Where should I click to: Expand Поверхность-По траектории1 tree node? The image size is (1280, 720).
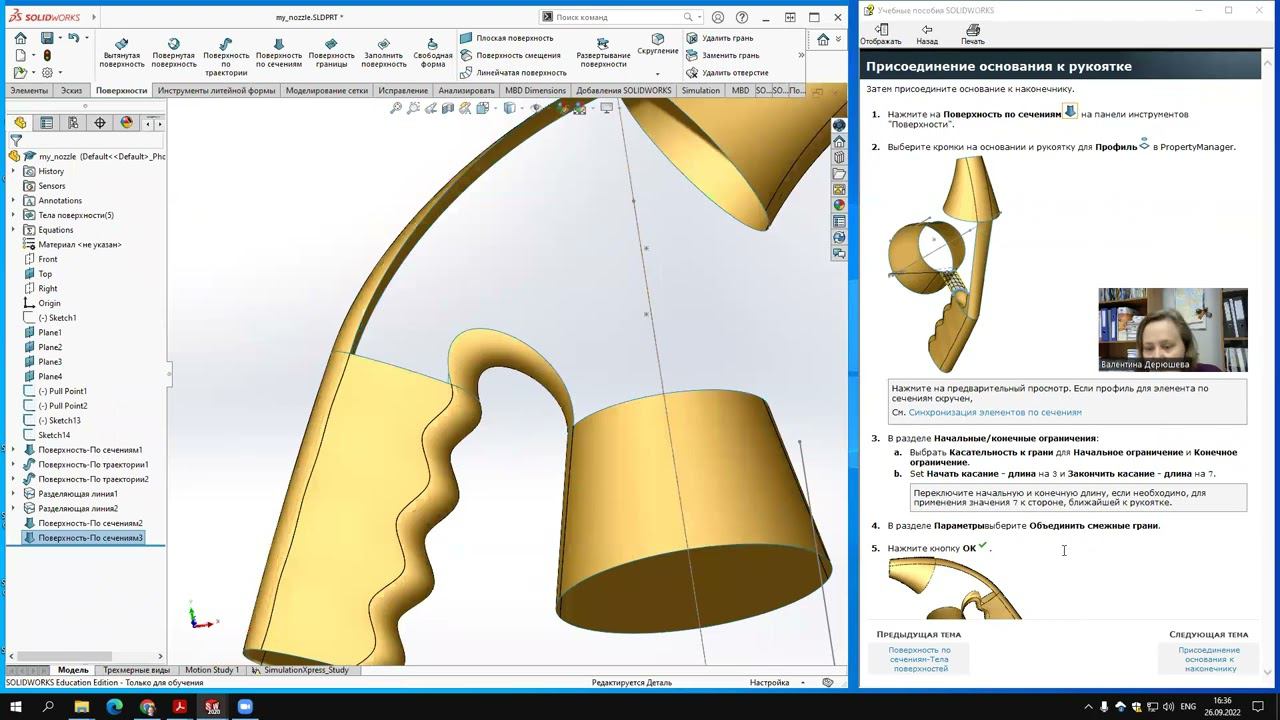click(x=14, y=464)
